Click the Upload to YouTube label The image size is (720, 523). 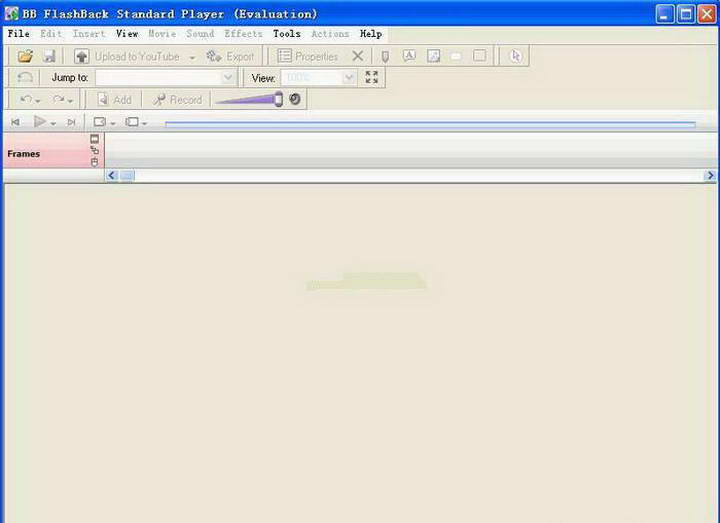137,56
